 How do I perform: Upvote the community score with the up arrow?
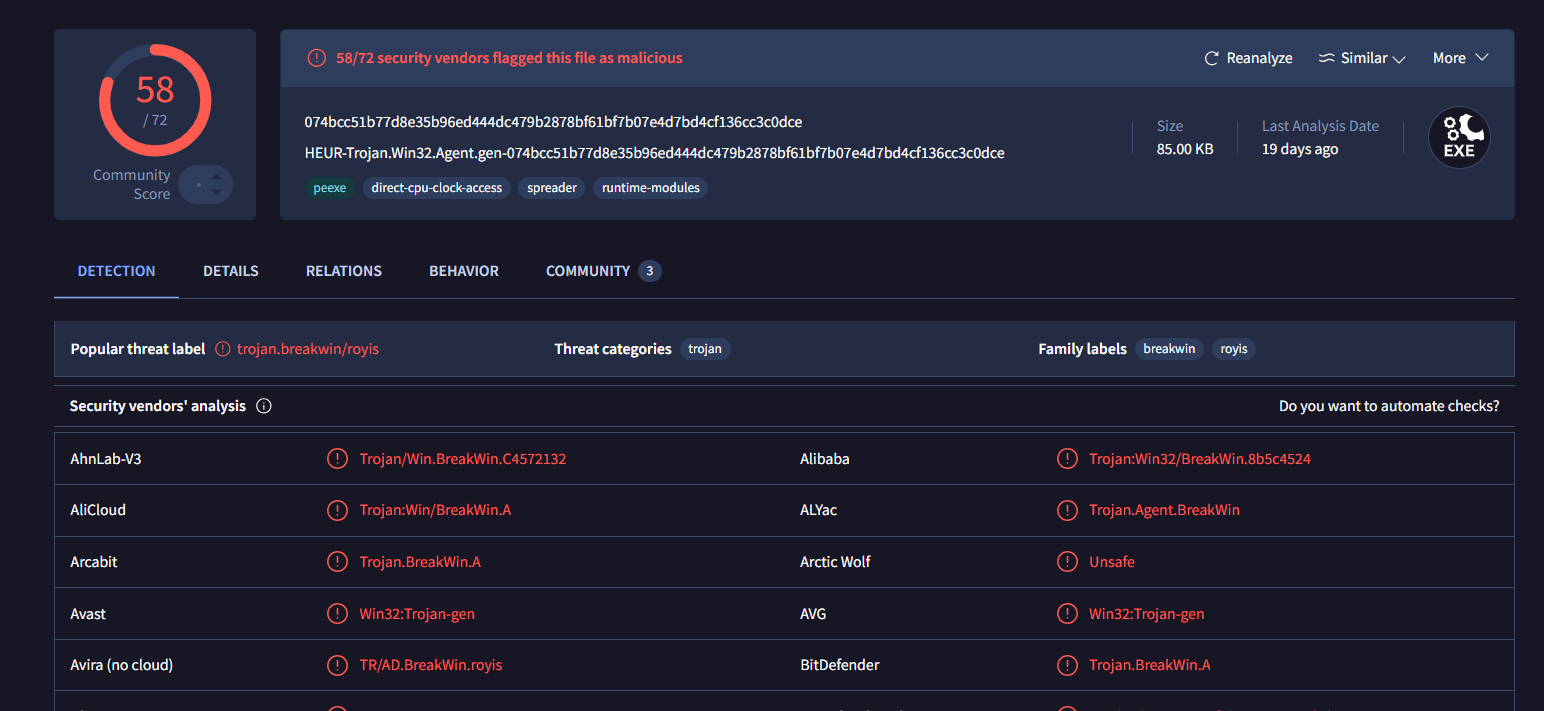coord(217,176)
